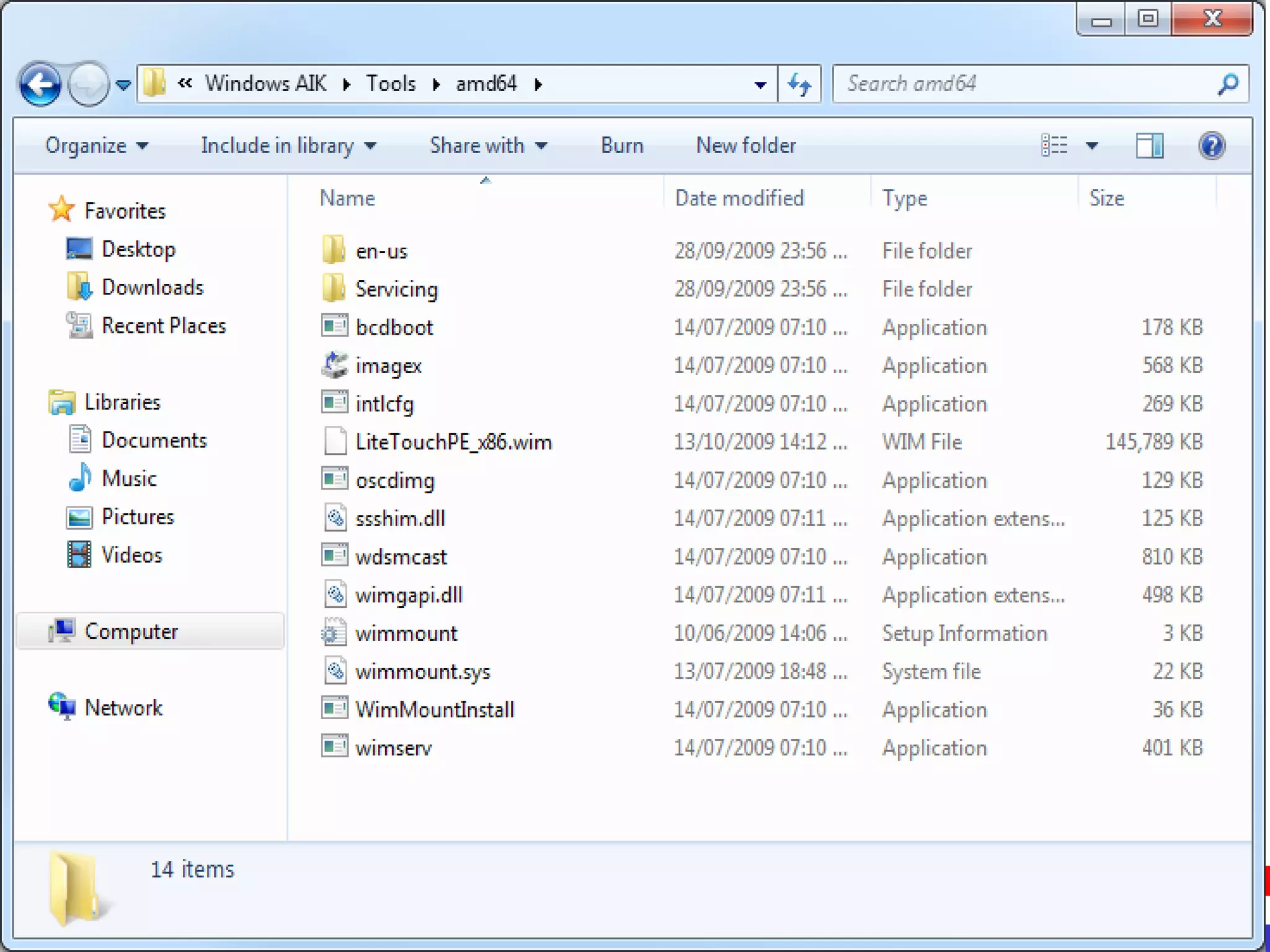Image resolution: width=1270 pixels, height=952 pixels.
Task: Select the Setup Information type cell
Action: pos(965,633)
